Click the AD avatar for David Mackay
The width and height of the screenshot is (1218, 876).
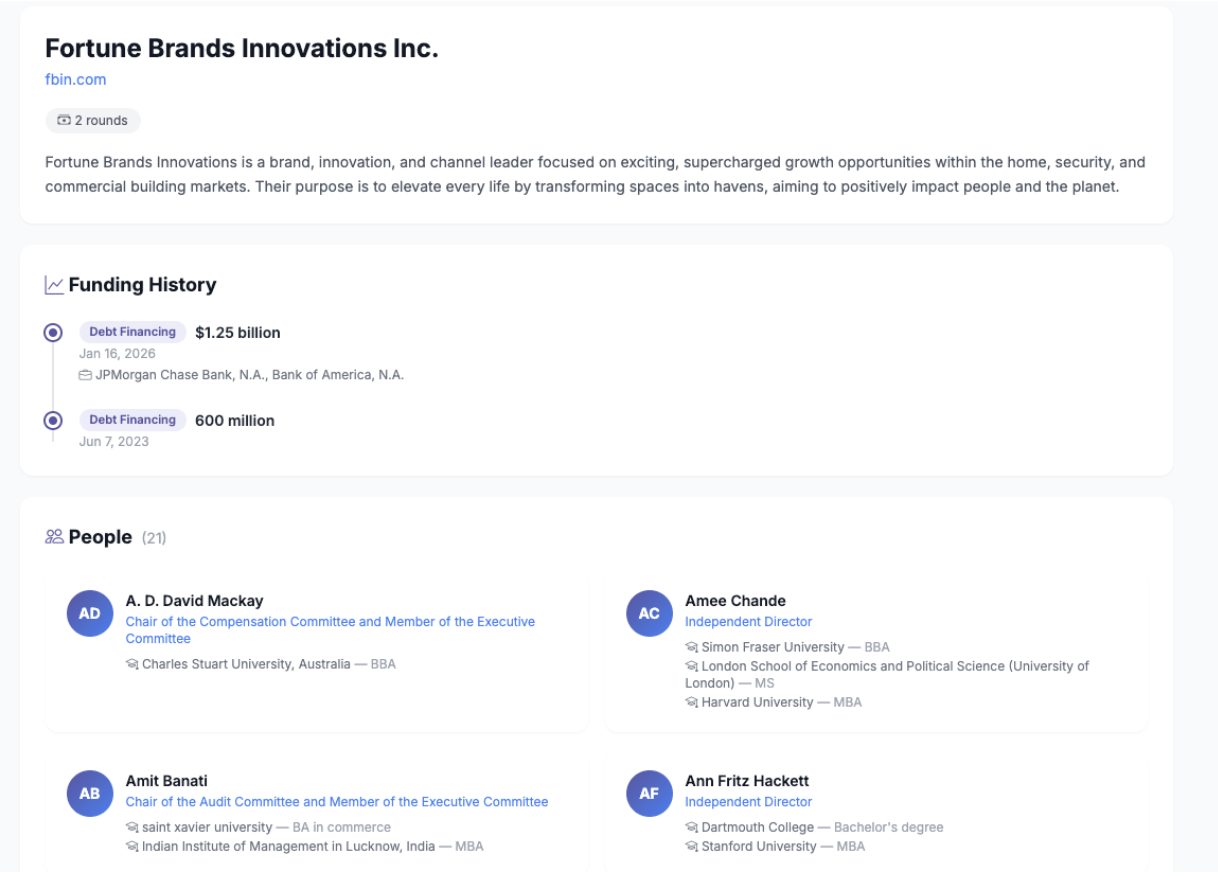90,613
